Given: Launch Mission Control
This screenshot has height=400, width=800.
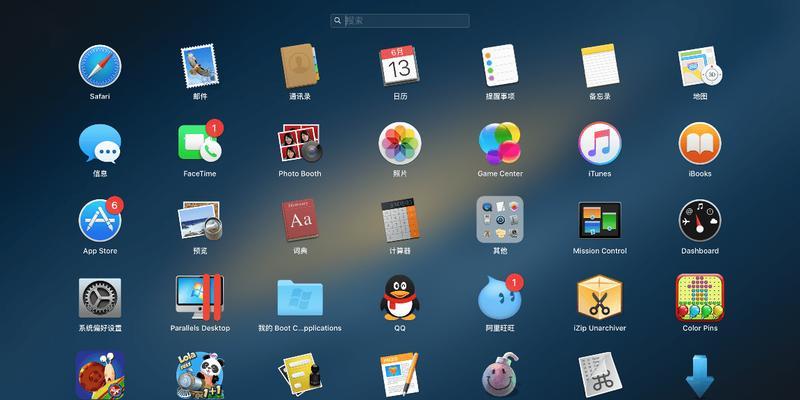Looking at the screenshot, I should (600, 220).
